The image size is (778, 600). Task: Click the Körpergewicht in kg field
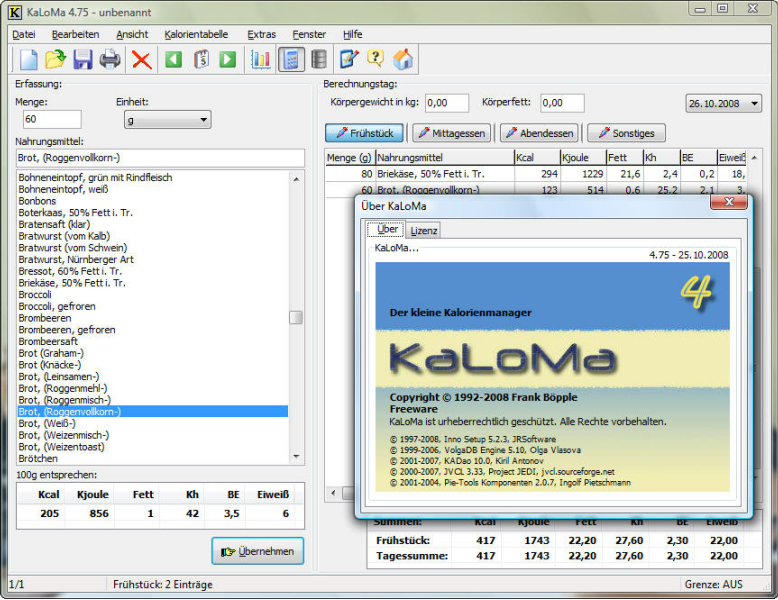click(x=447, y=103)
